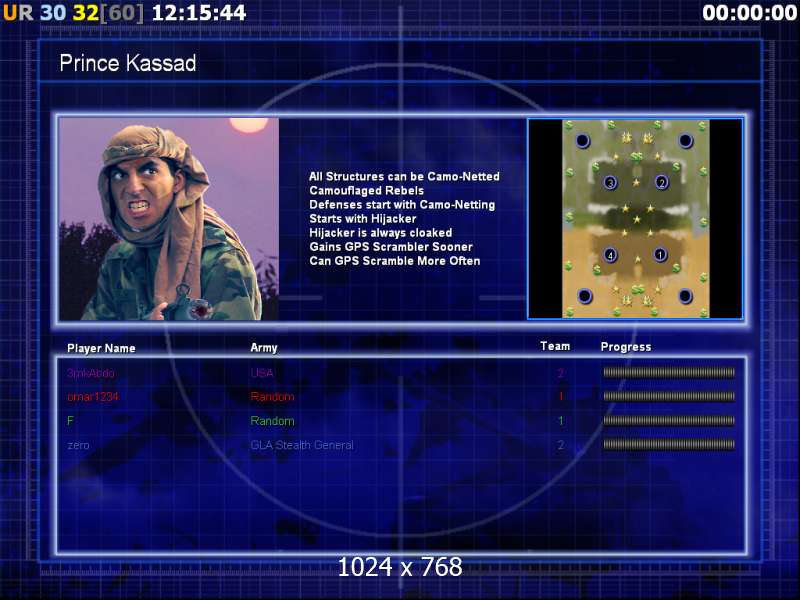
Task: Click 'Hijacker is always cloaked' line
Action: 381,233
